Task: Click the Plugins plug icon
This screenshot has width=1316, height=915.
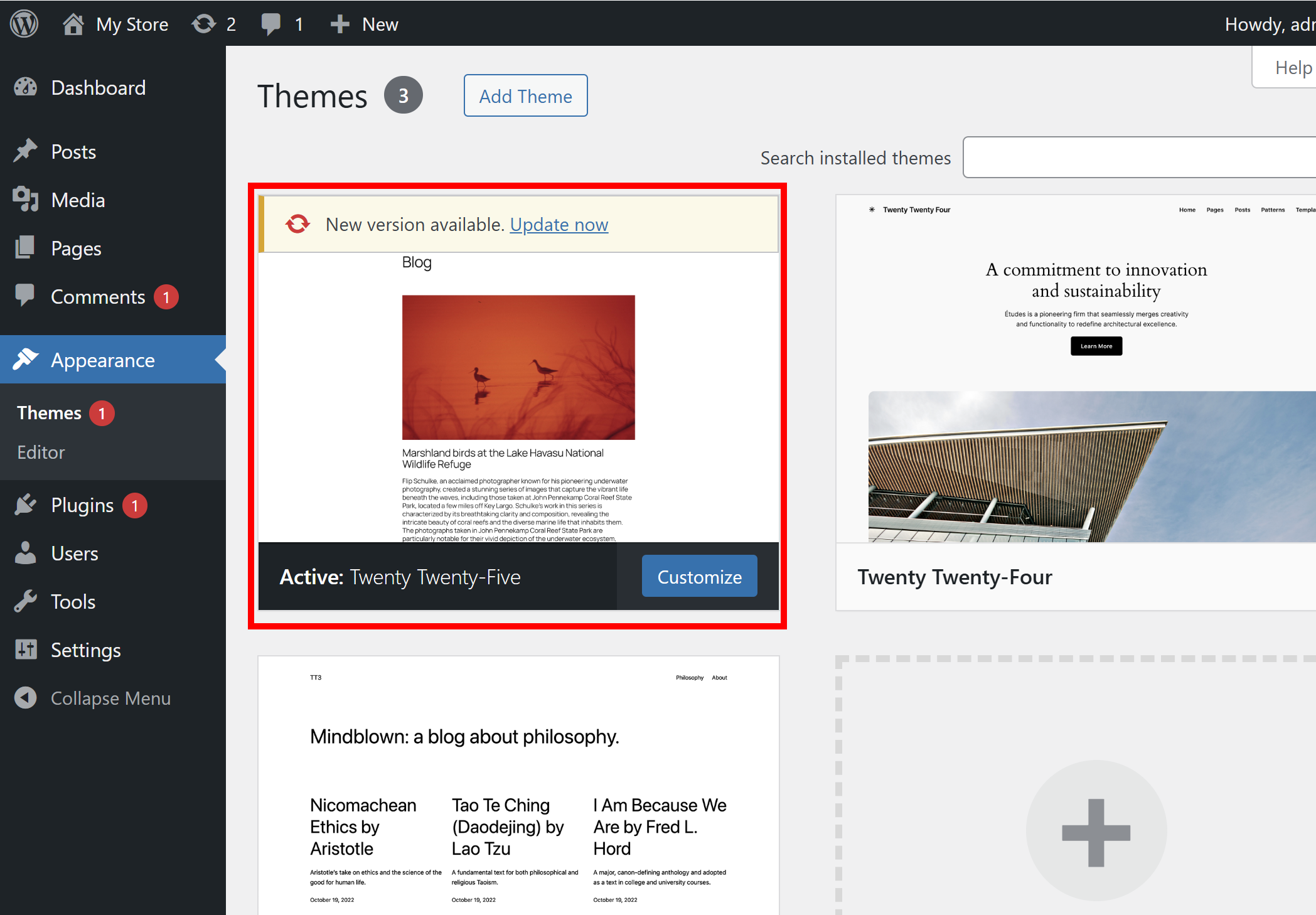Action: click(26, 505)
